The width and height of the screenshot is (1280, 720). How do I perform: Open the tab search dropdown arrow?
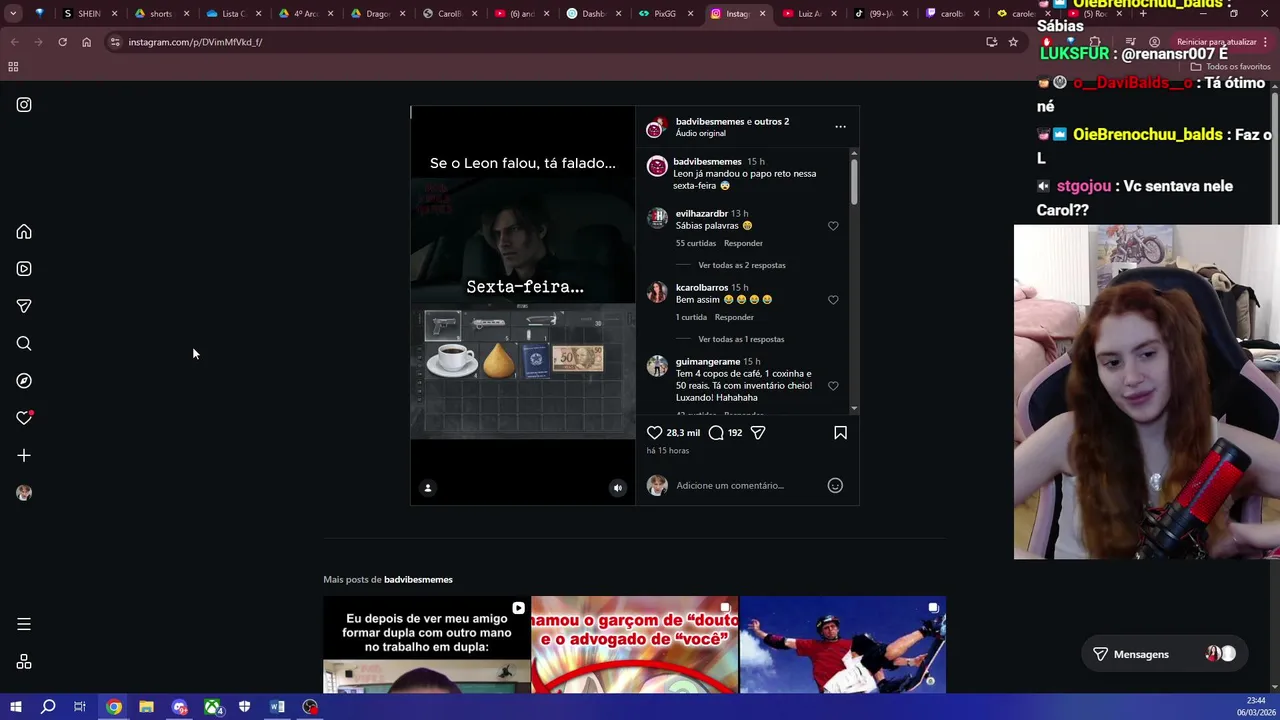[x=13, y=14]
